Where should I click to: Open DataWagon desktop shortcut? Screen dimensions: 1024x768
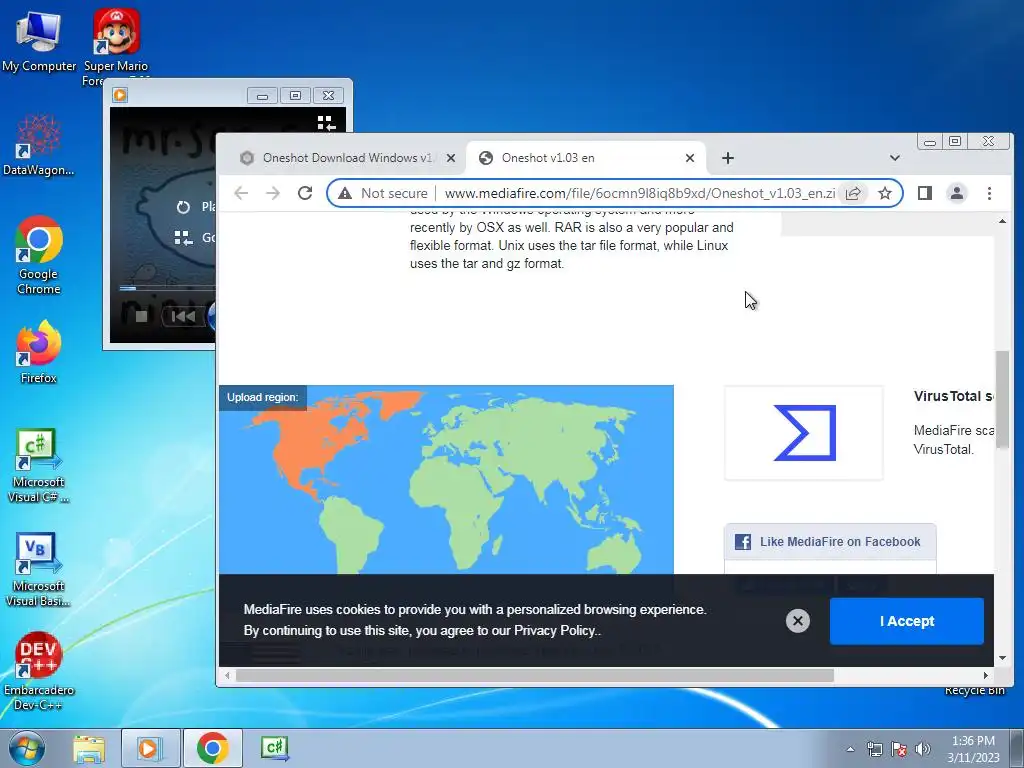coord(38,145)
